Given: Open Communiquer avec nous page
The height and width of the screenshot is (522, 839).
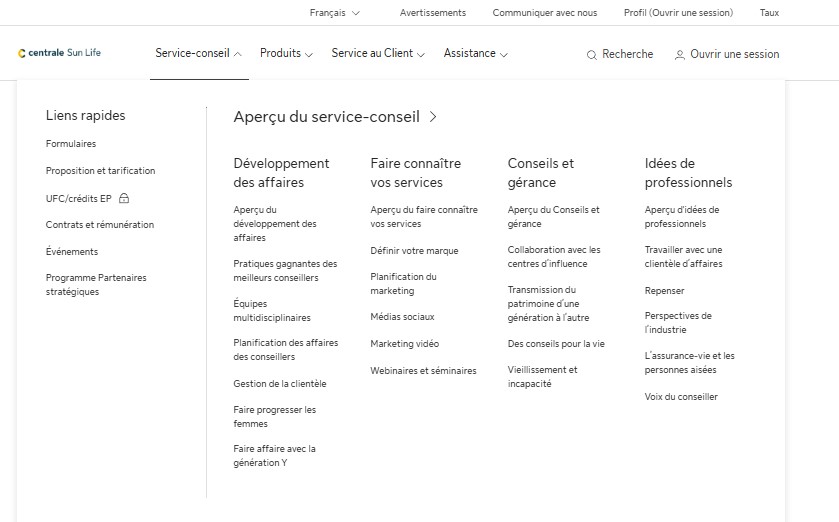Looking at the screenshot, I should pos(544,13).
